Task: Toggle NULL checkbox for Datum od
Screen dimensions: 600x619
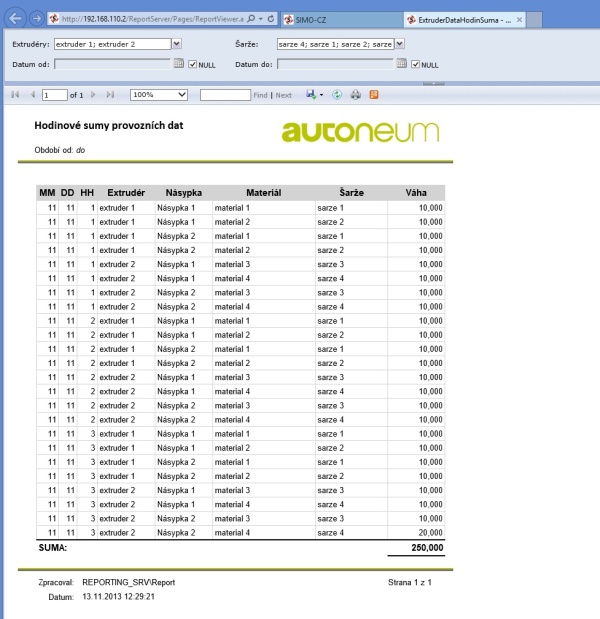Action: pyautogui.click(x=192, y=64)
